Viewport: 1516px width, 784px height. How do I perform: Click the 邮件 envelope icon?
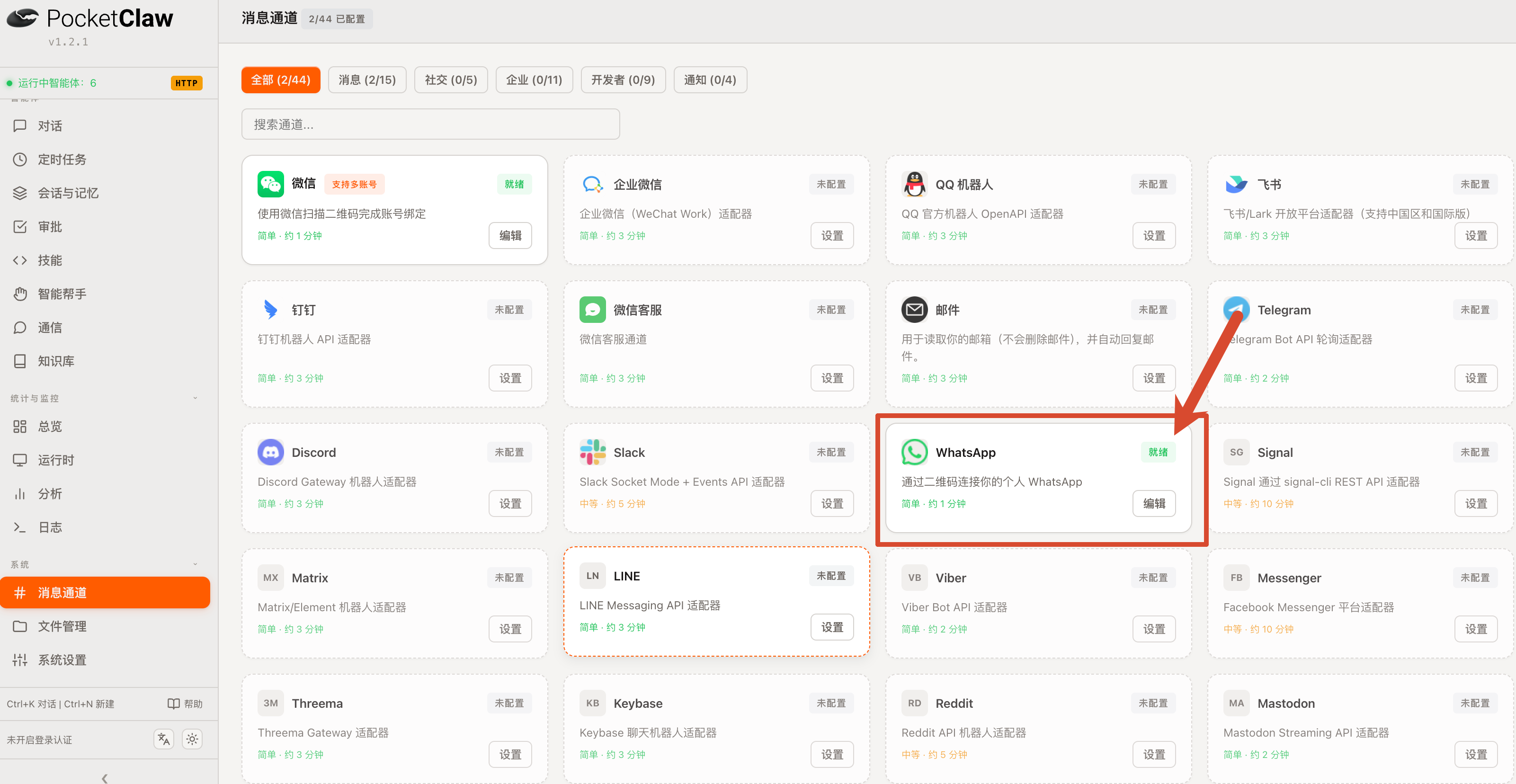click(914, 310)
